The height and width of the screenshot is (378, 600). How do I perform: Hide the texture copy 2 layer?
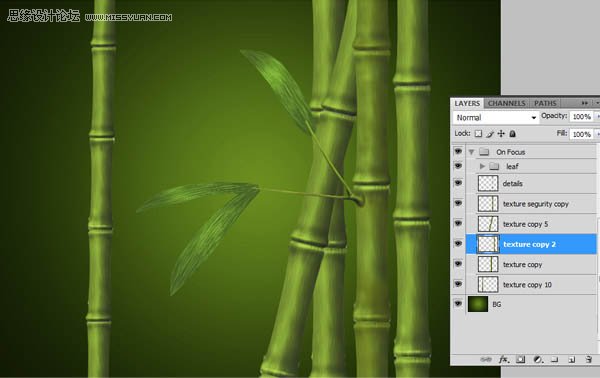pos(458,243)
